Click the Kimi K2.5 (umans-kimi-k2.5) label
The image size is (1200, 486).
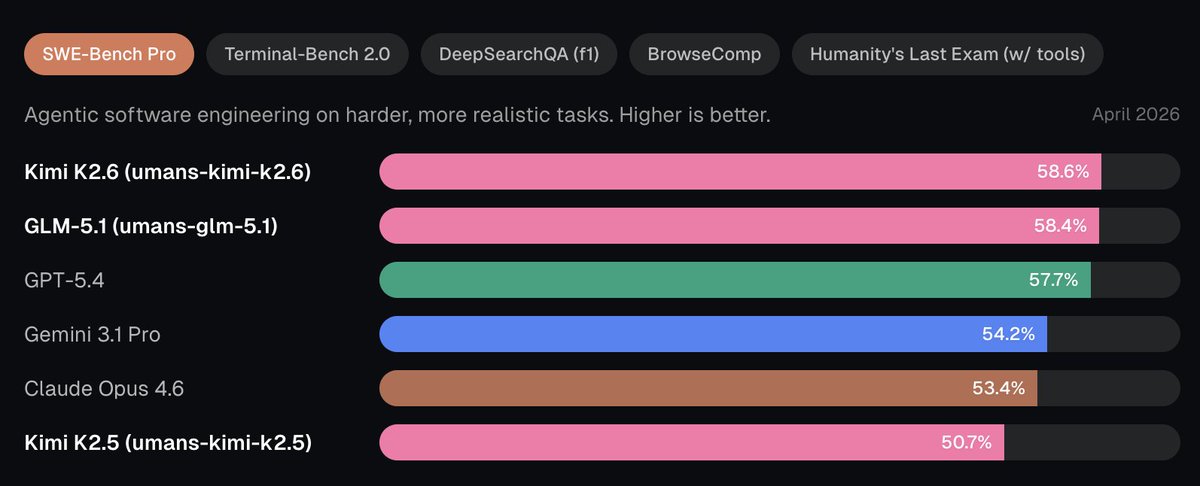(x=167, y=442)
